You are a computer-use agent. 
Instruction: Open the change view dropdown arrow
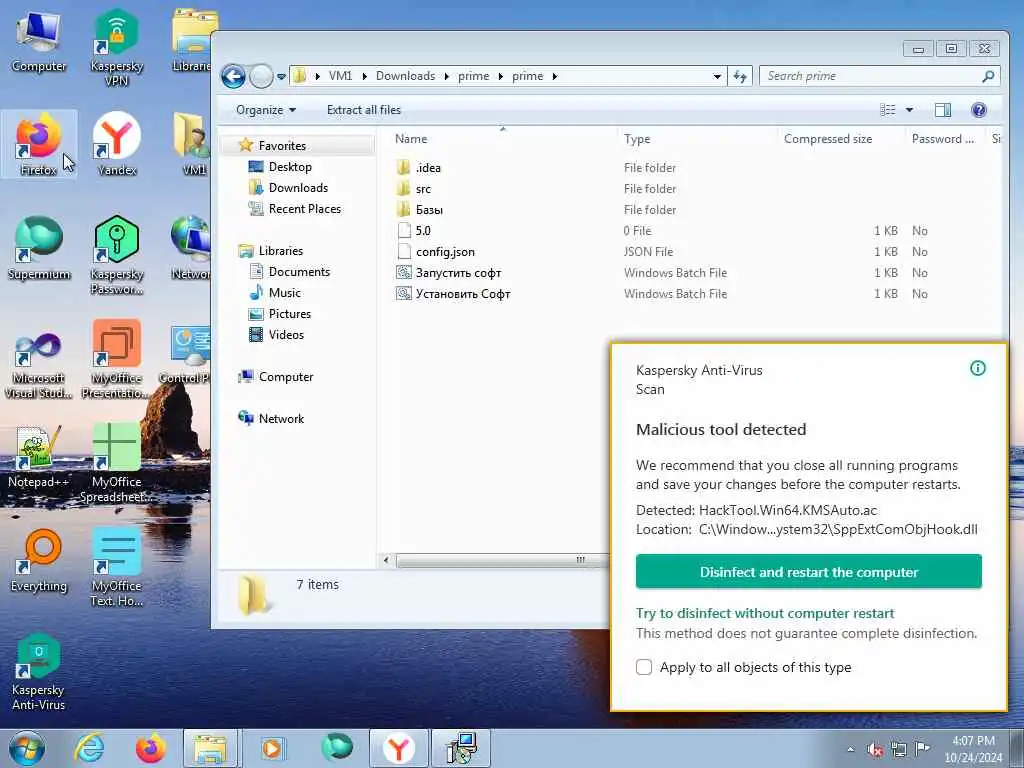coord(909,110)
